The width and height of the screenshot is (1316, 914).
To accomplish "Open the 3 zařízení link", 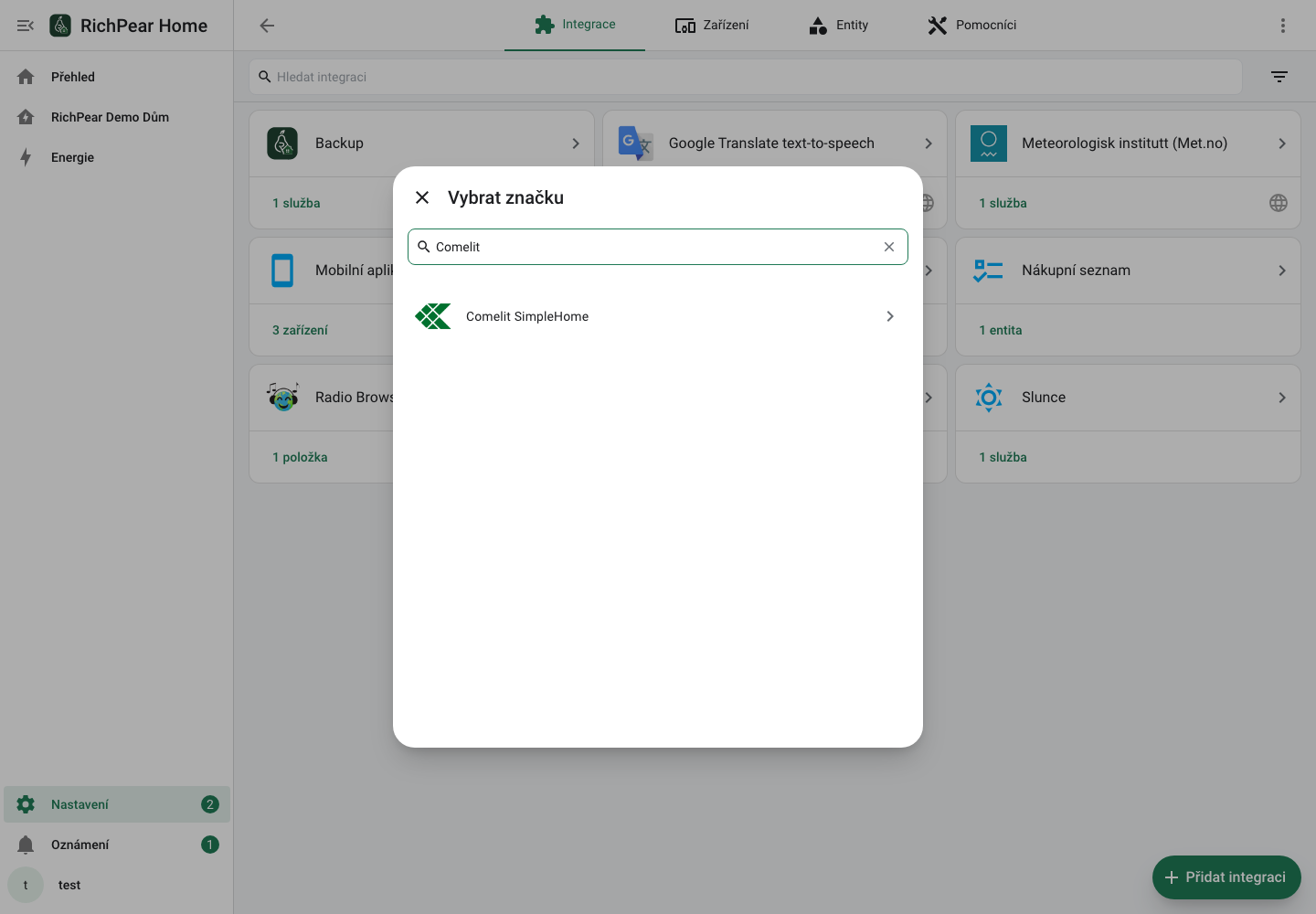I will (300, 330).
